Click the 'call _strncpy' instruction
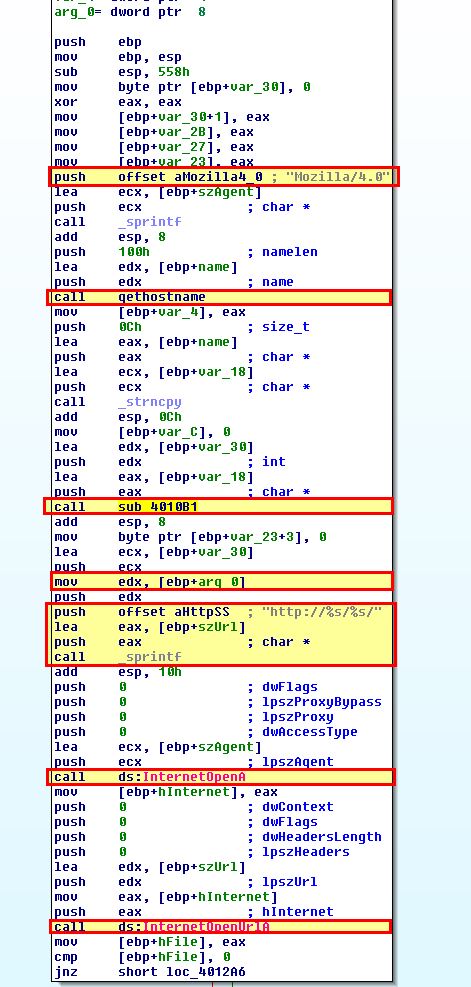 tap(118, 402)
